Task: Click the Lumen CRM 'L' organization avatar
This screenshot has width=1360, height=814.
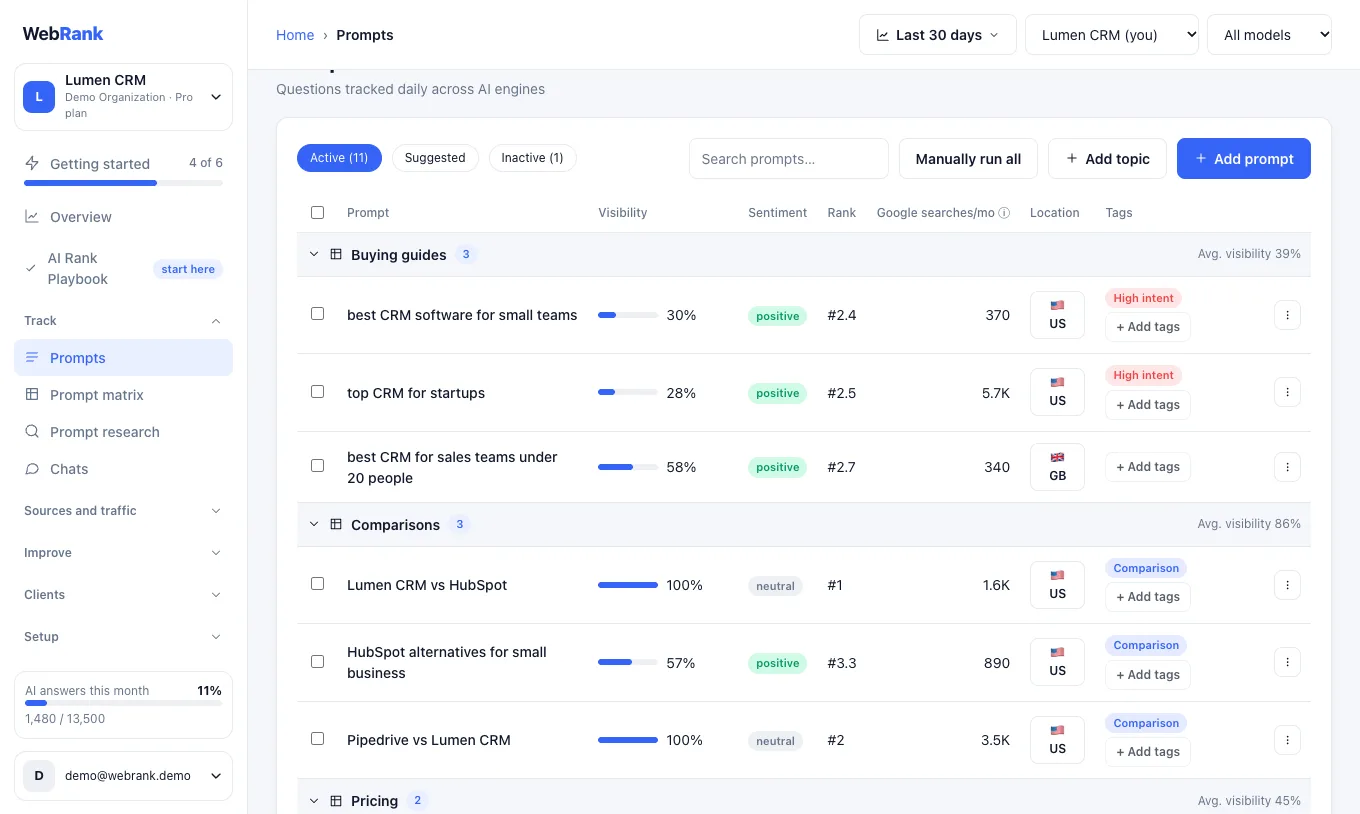Action: 39,97
